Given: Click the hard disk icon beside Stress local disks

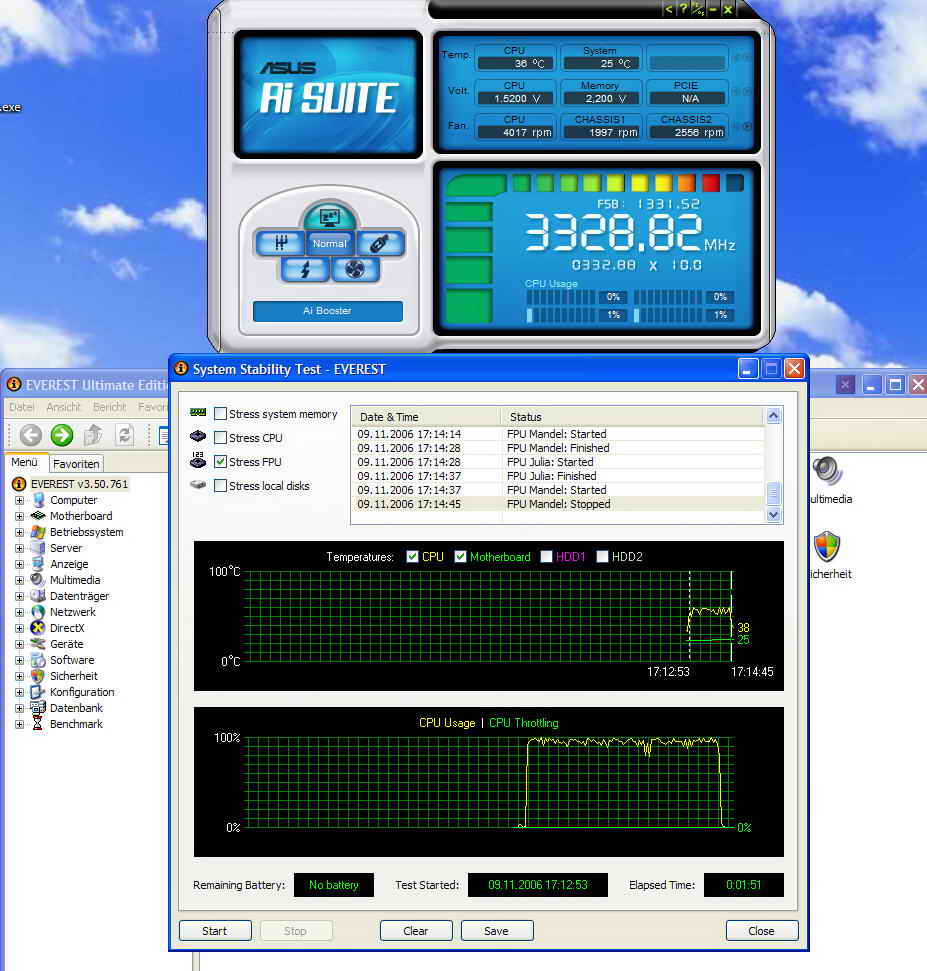Looking at the screenshot, I should pos(198,485).
